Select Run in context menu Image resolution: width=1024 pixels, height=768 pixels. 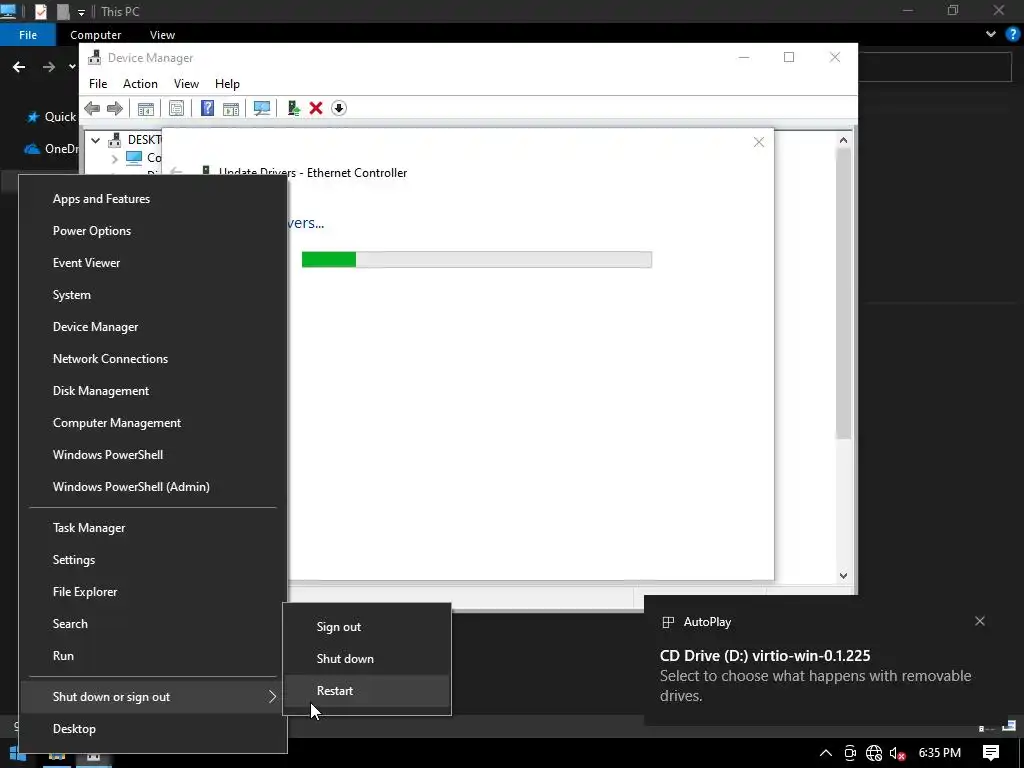tap(153, 656)
